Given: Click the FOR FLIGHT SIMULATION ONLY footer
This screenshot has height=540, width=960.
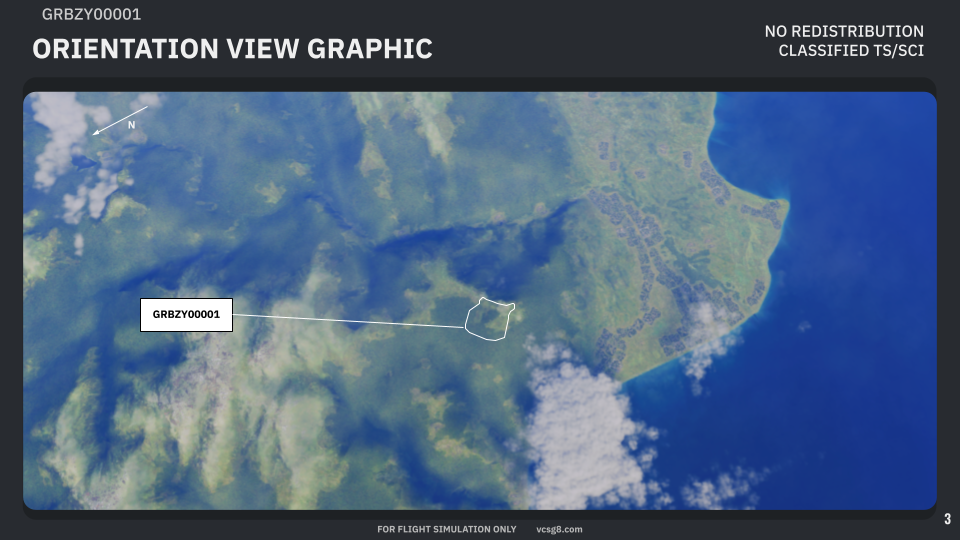Looking at the screenshot, I should coord(446,529).
